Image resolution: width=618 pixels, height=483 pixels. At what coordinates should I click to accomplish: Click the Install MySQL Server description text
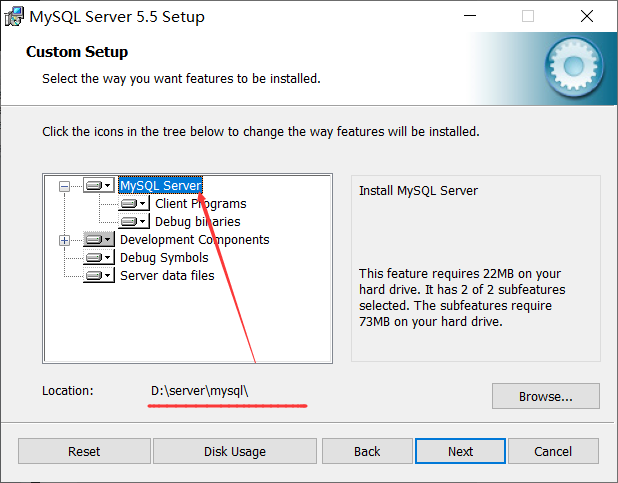pos(418,191)
